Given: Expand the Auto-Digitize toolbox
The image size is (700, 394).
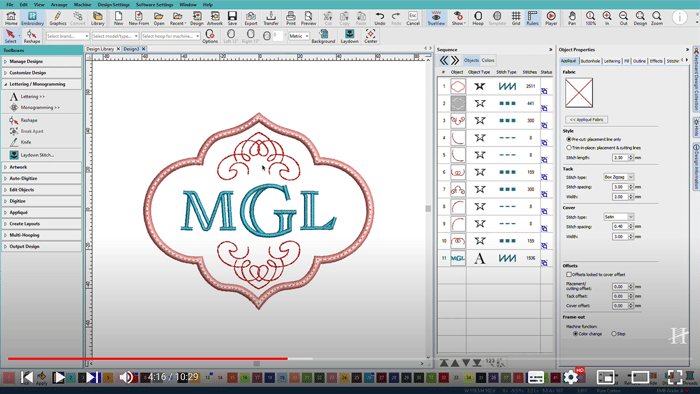Looking at the screenshot, I should pyautogui.click(x=42, y=178).
